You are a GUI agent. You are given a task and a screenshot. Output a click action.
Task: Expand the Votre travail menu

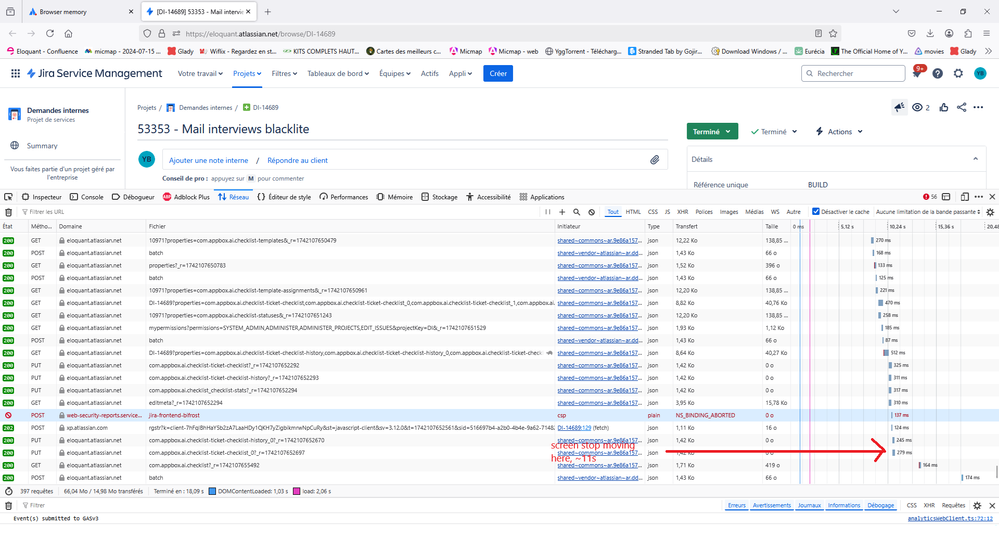(200, 73)
